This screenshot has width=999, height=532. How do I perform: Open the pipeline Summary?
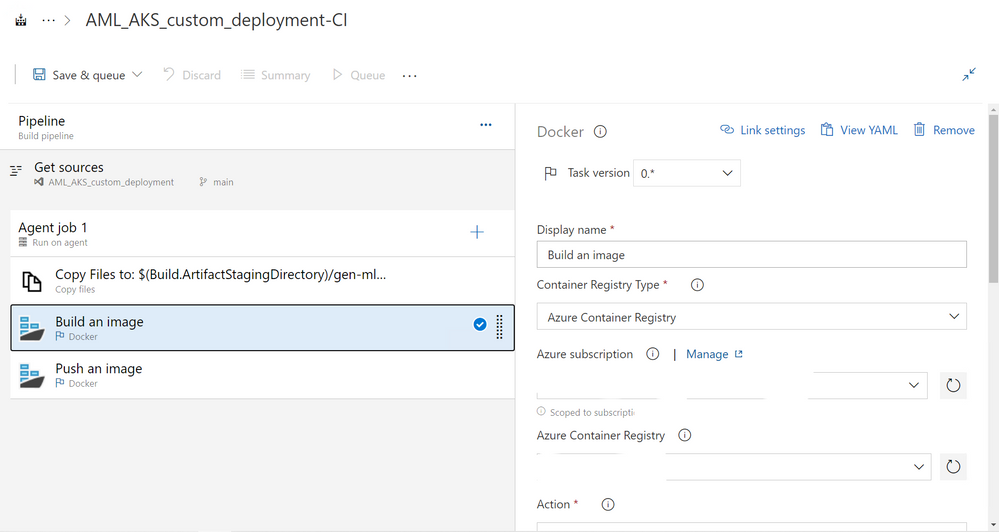[x=275, y=75]
